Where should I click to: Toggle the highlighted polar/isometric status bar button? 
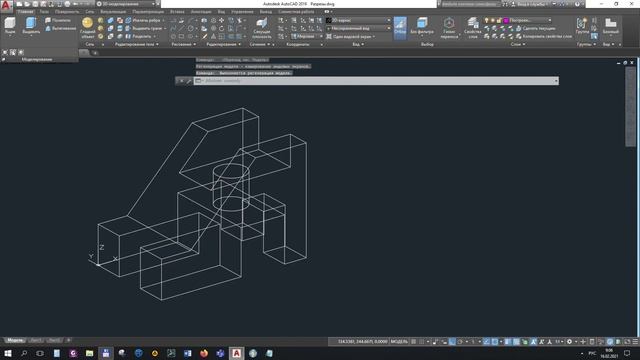tap(452, 342)
